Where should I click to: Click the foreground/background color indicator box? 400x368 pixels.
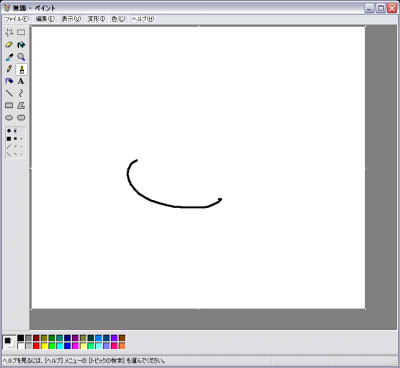tap(9, 342)
